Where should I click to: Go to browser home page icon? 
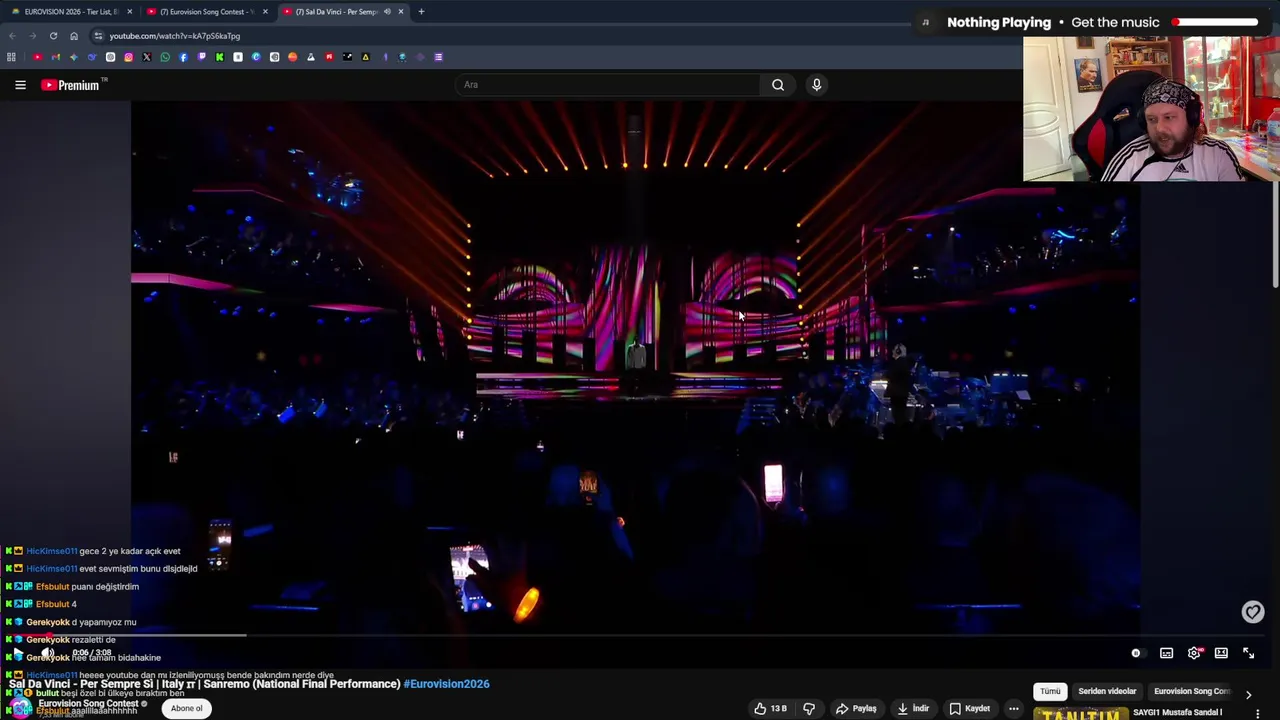coord(74,36)
